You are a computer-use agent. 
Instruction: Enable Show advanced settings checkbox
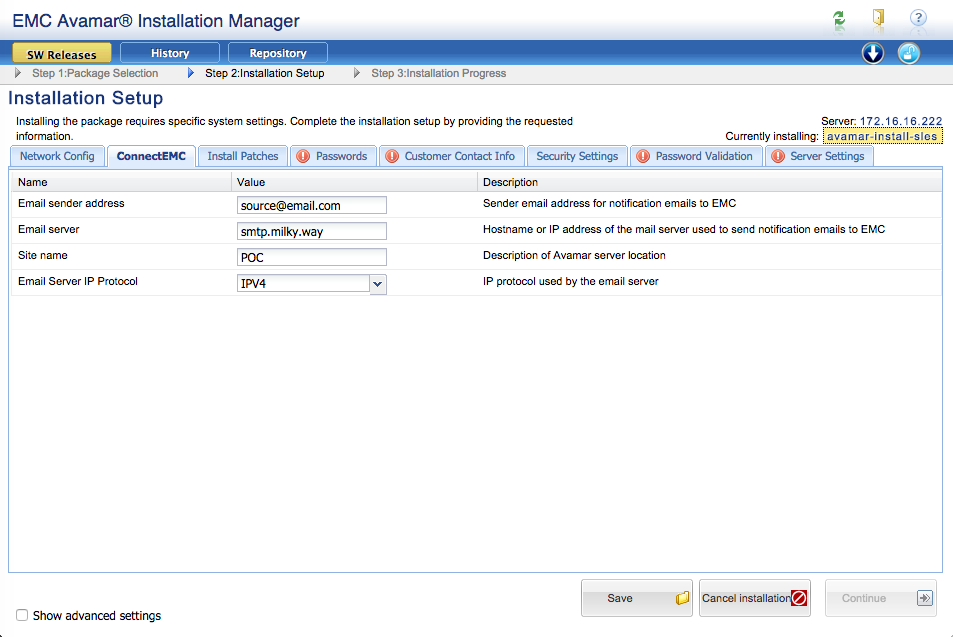point(22,615)
